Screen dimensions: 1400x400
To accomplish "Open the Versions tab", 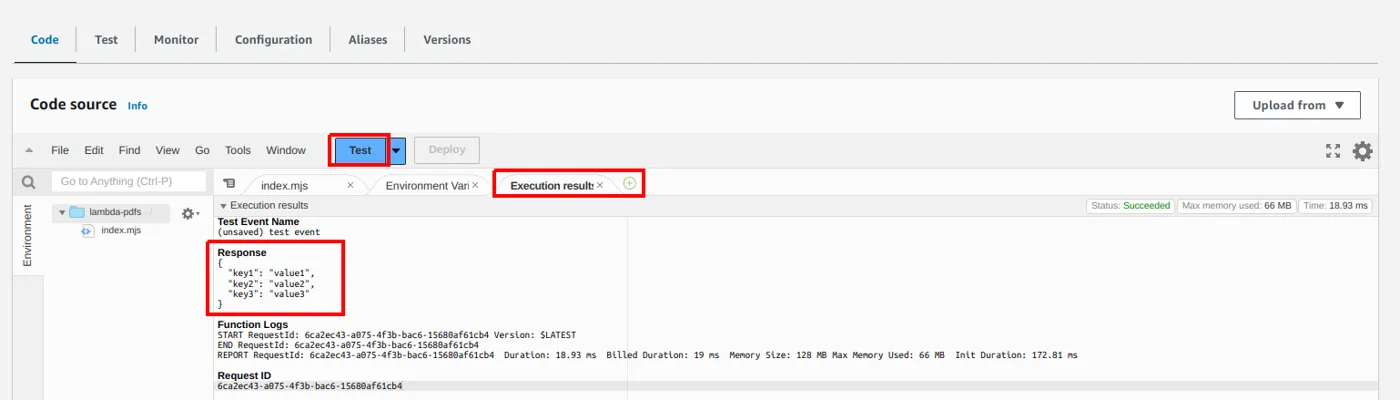I will (x=447, y=40).
